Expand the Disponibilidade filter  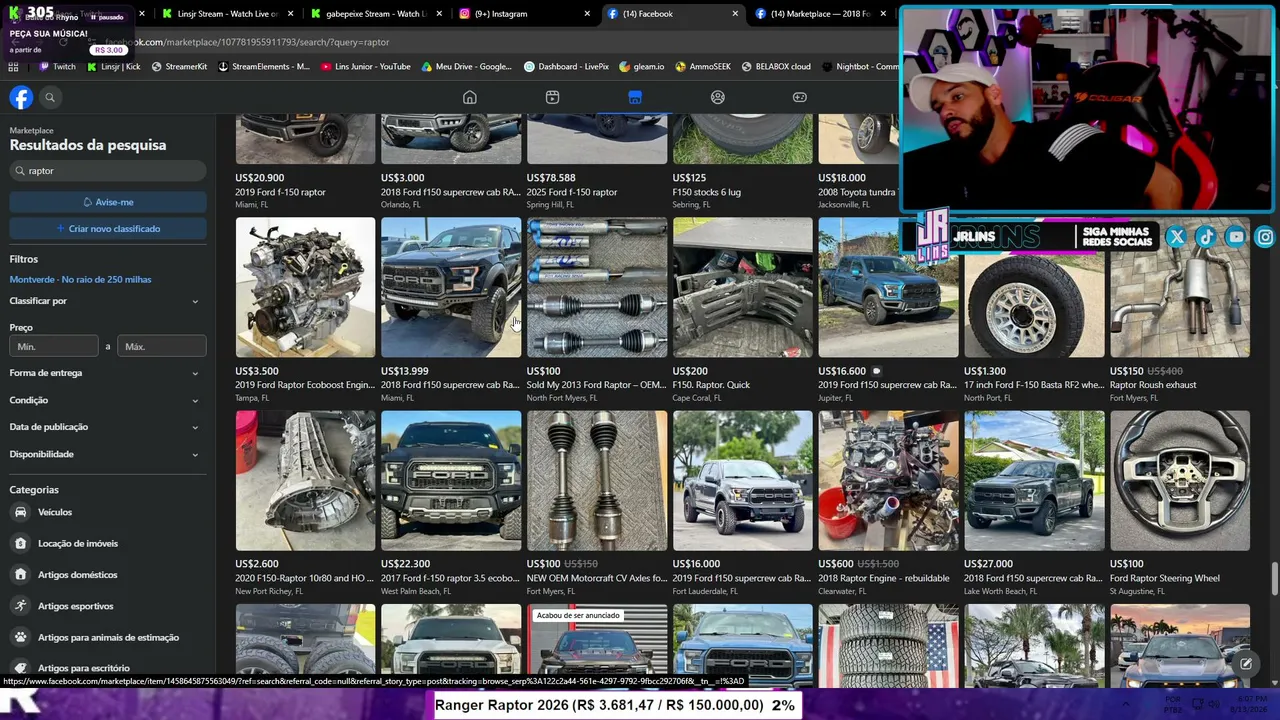[x=104, y=454]
